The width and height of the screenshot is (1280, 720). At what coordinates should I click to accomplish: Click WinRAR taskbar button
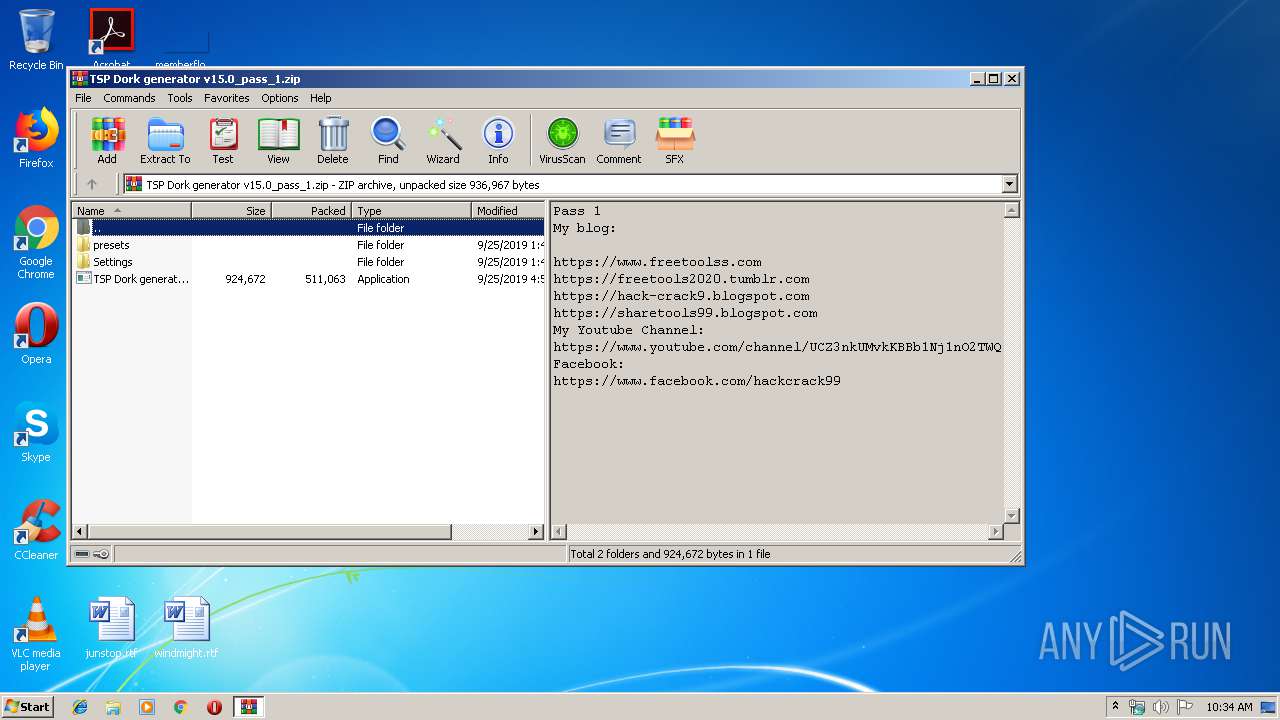(x=248, y=707)
